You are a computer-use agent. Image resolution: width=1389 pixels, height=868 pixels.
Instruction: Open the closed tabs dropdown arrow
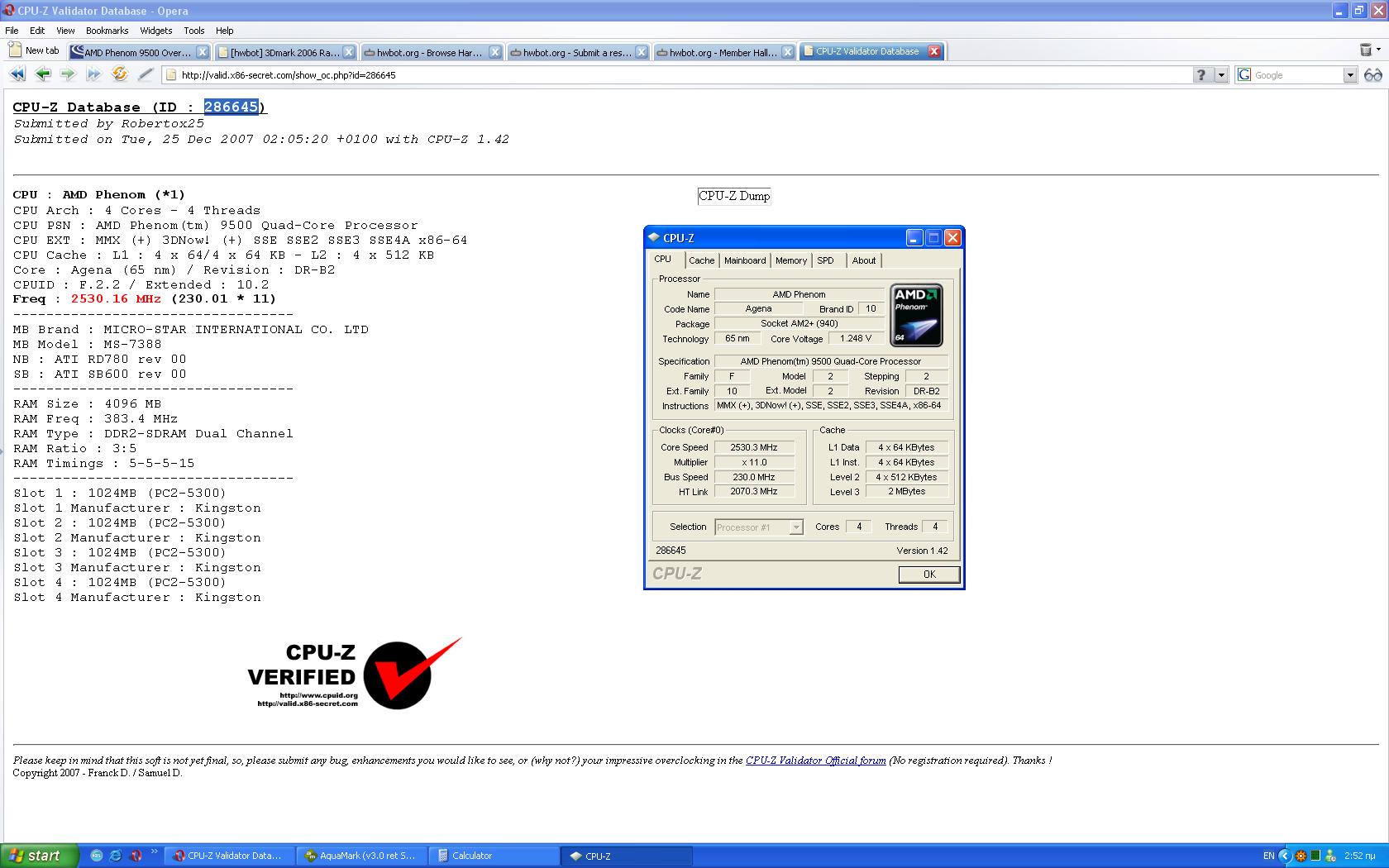pos(1378,50)
